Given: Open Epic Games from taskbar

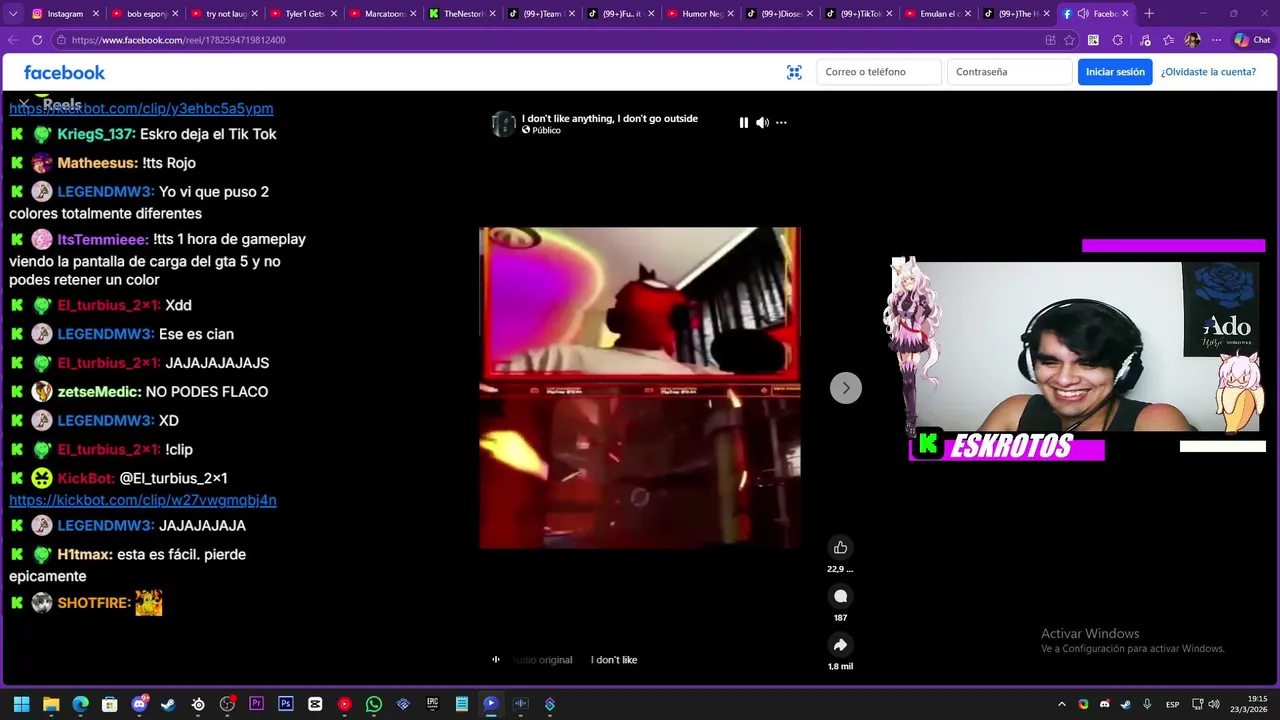Looking at the screenshot, I should pos(432,704).
